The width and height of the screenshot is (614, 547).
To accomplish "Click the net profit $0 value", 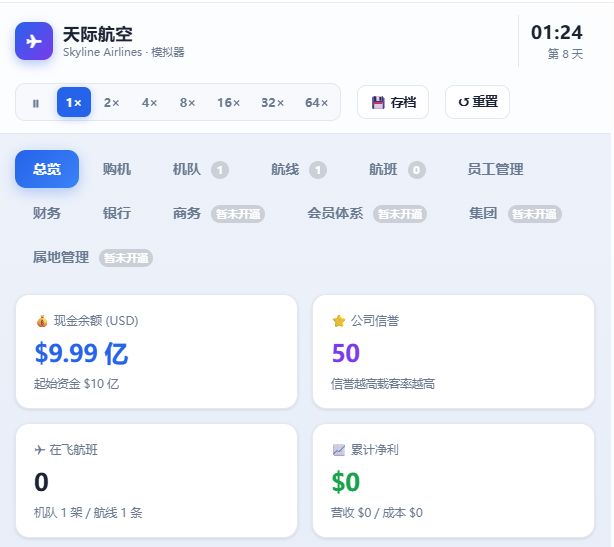I will [x=346, y=482].
